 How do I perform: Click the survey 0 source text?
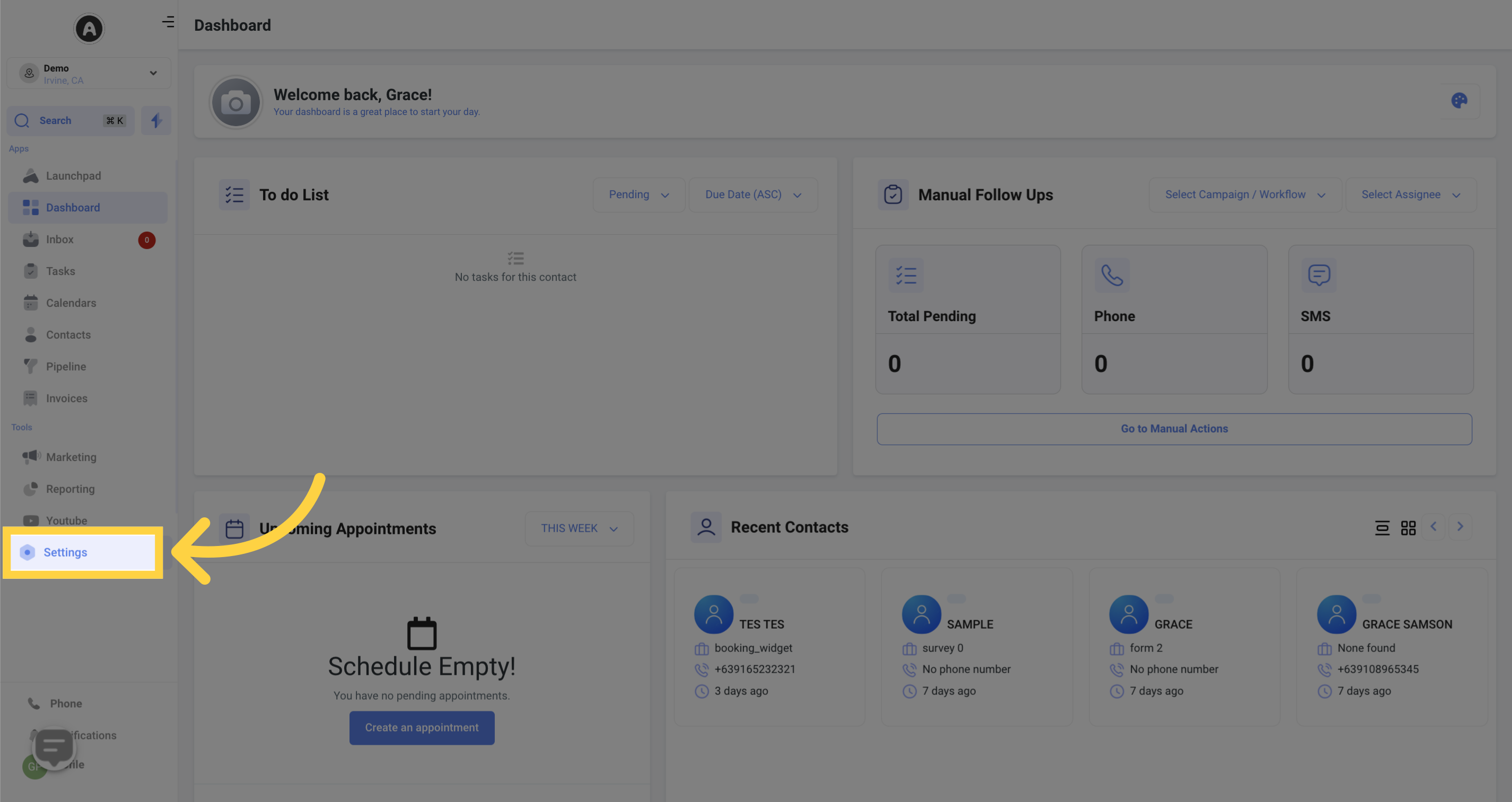(x=942, y=648)
